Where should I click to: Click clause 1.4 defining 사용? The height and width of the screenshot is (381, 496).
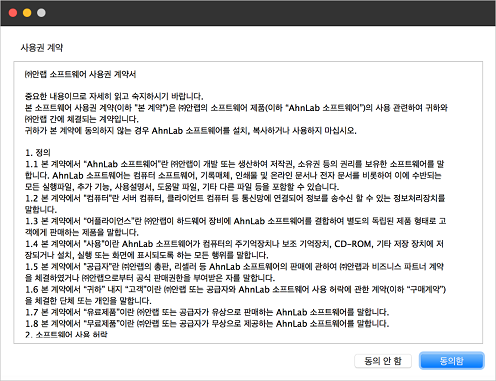click(x=235, y=249)
